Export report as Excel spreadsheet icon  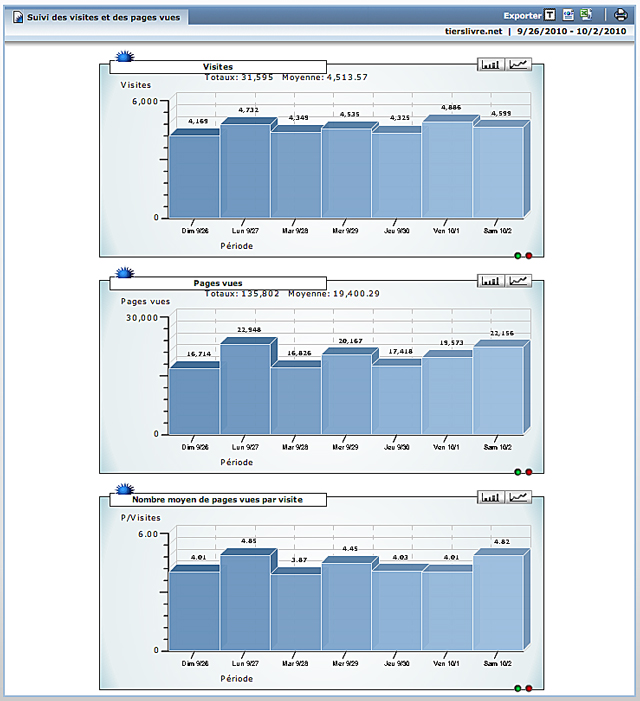coord(585,15)
